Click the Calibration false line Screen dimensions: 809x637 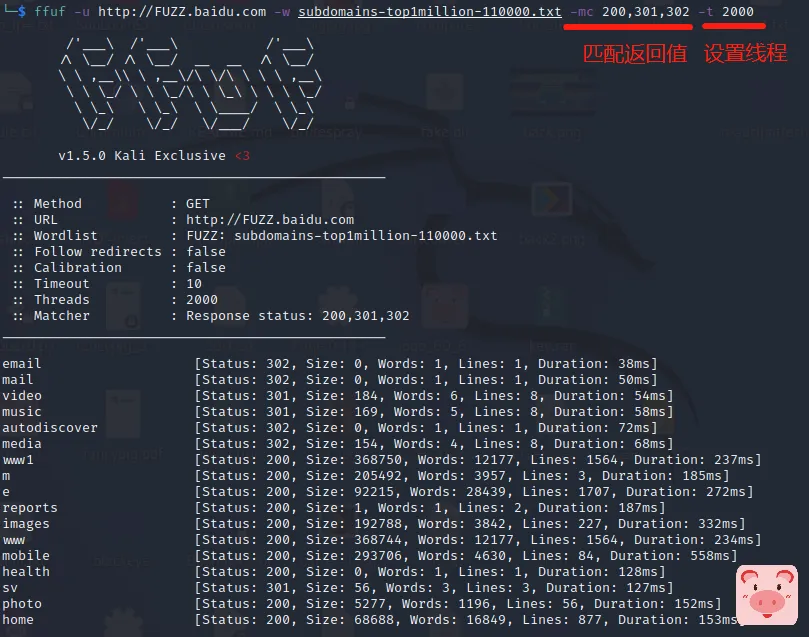[119, 268]
